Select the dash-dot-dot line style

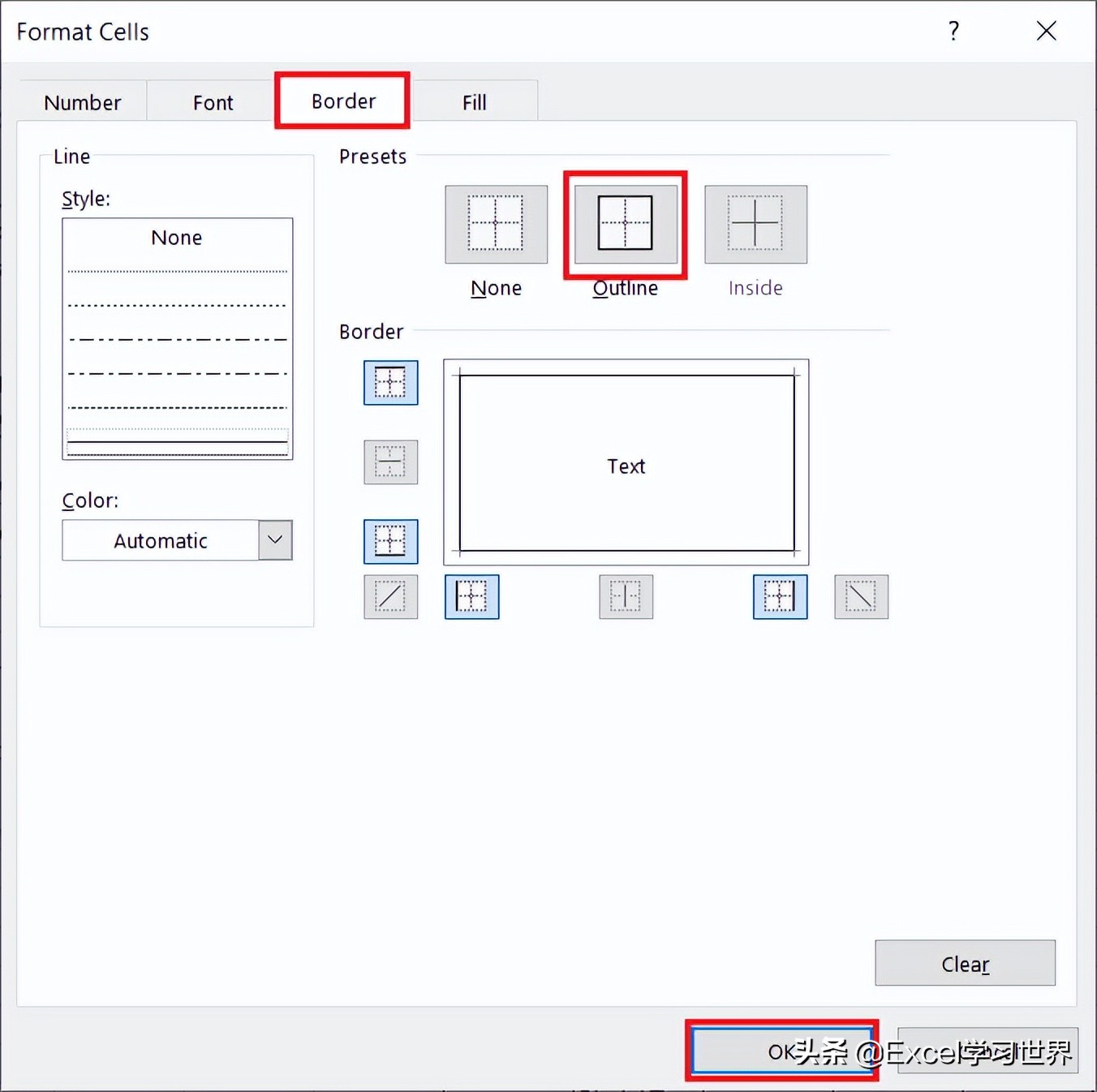tap(177, 339)
